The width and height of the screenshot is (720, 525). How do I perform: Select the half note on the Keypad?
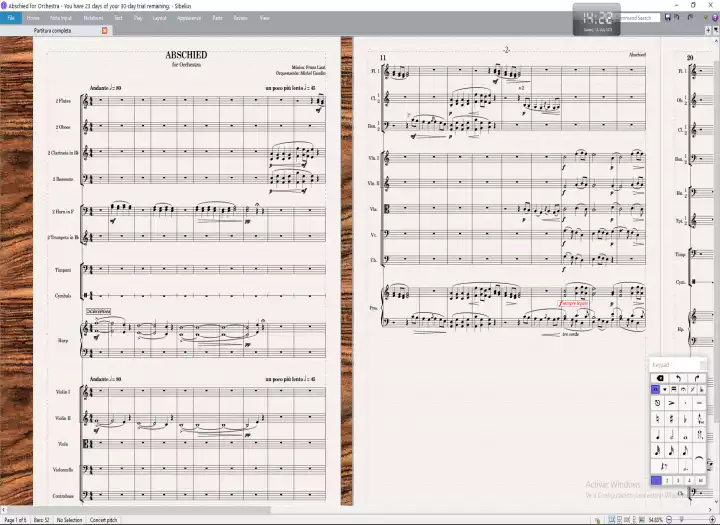672,434
